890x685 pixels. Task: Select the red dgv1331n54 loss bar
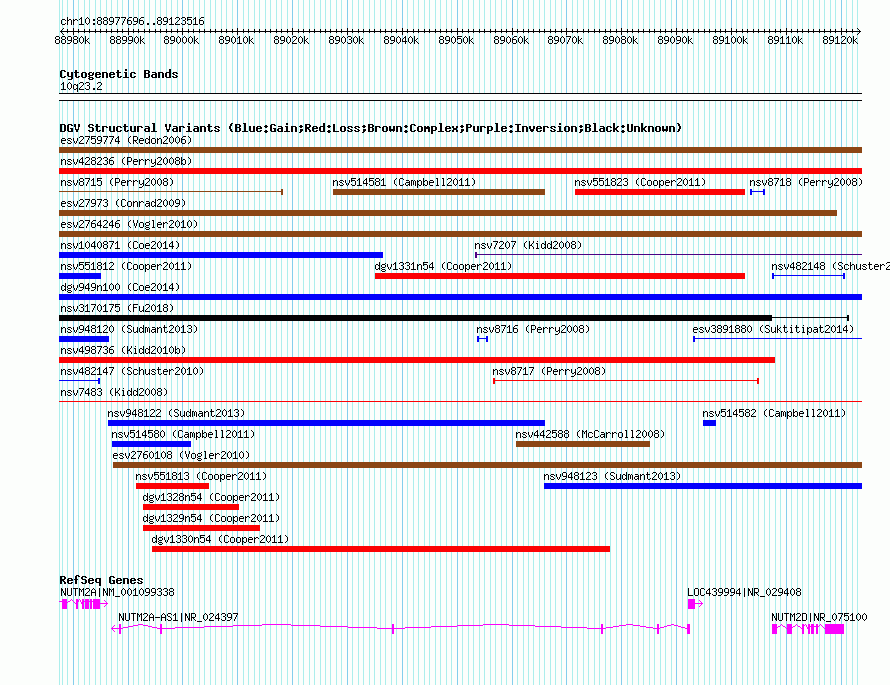tap(560, 276)
